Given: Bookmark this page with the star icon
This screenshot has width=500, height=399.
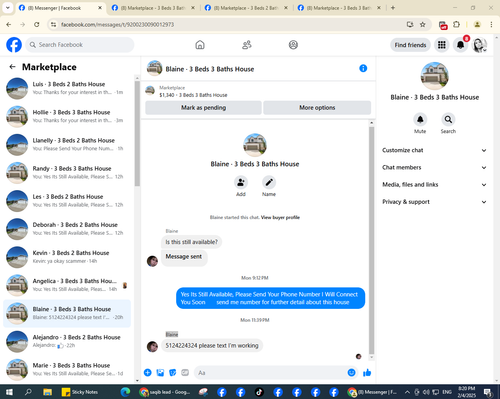Looking at the screenshot, I should tap(423, 24).
